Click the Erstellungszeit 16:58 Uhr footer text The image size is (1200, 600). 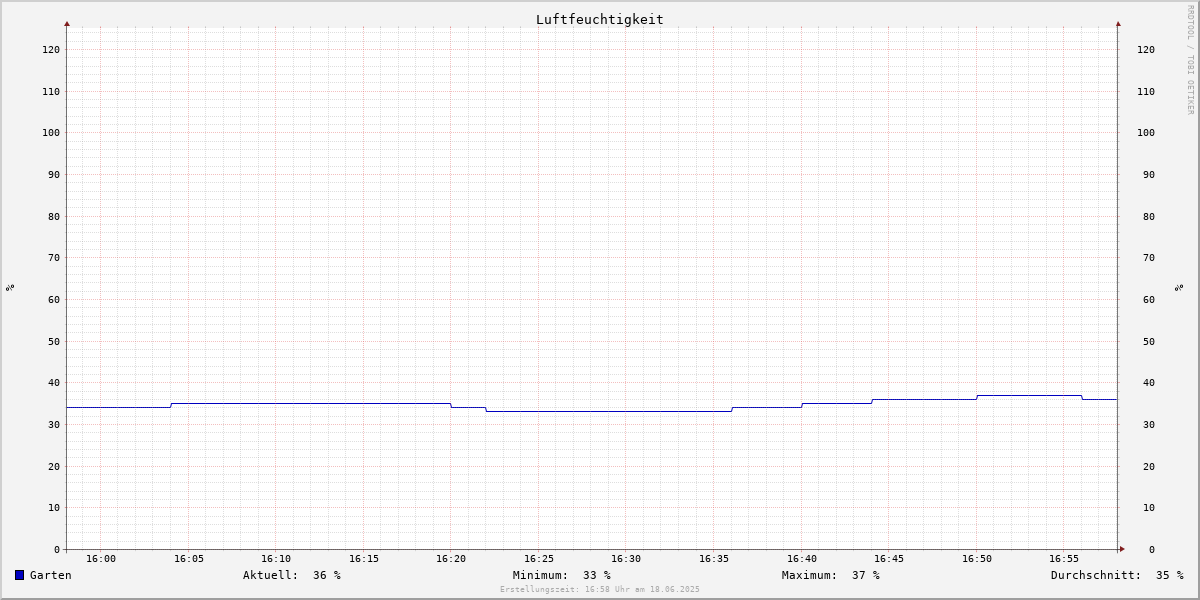point(600,589)
